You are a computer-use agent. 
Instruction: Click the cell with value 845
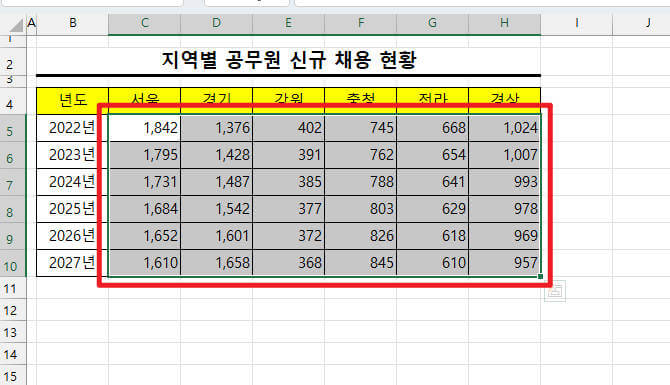tap(361, 263)
